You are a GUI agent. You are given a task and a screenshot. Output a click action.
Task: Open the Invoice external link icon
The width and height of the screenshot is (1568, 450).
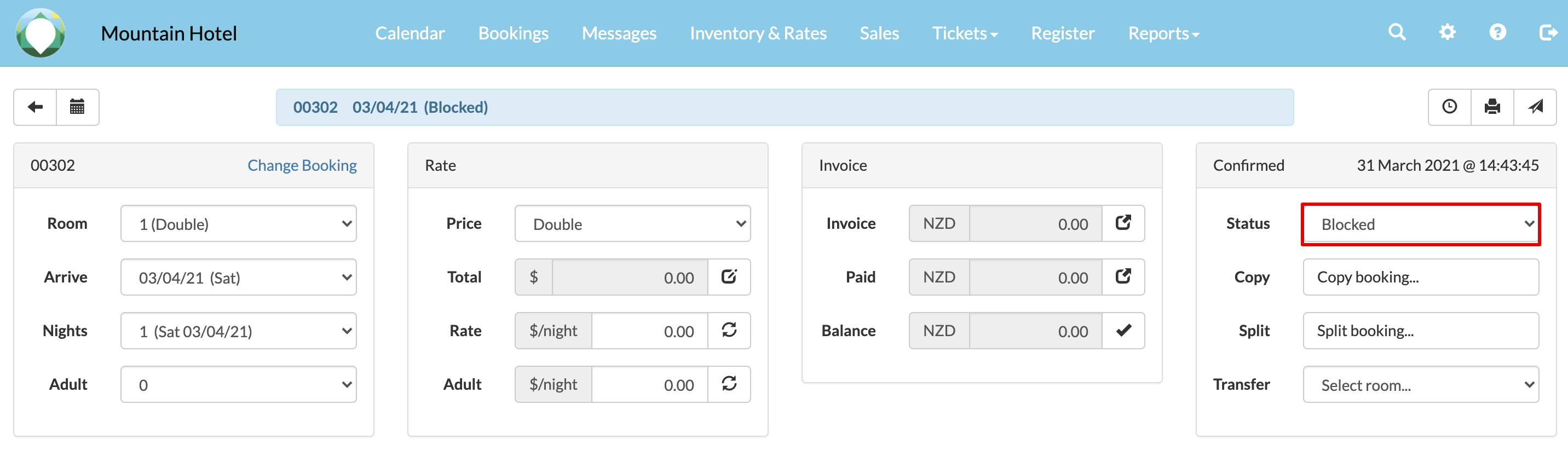click(x=1123, y=223)
